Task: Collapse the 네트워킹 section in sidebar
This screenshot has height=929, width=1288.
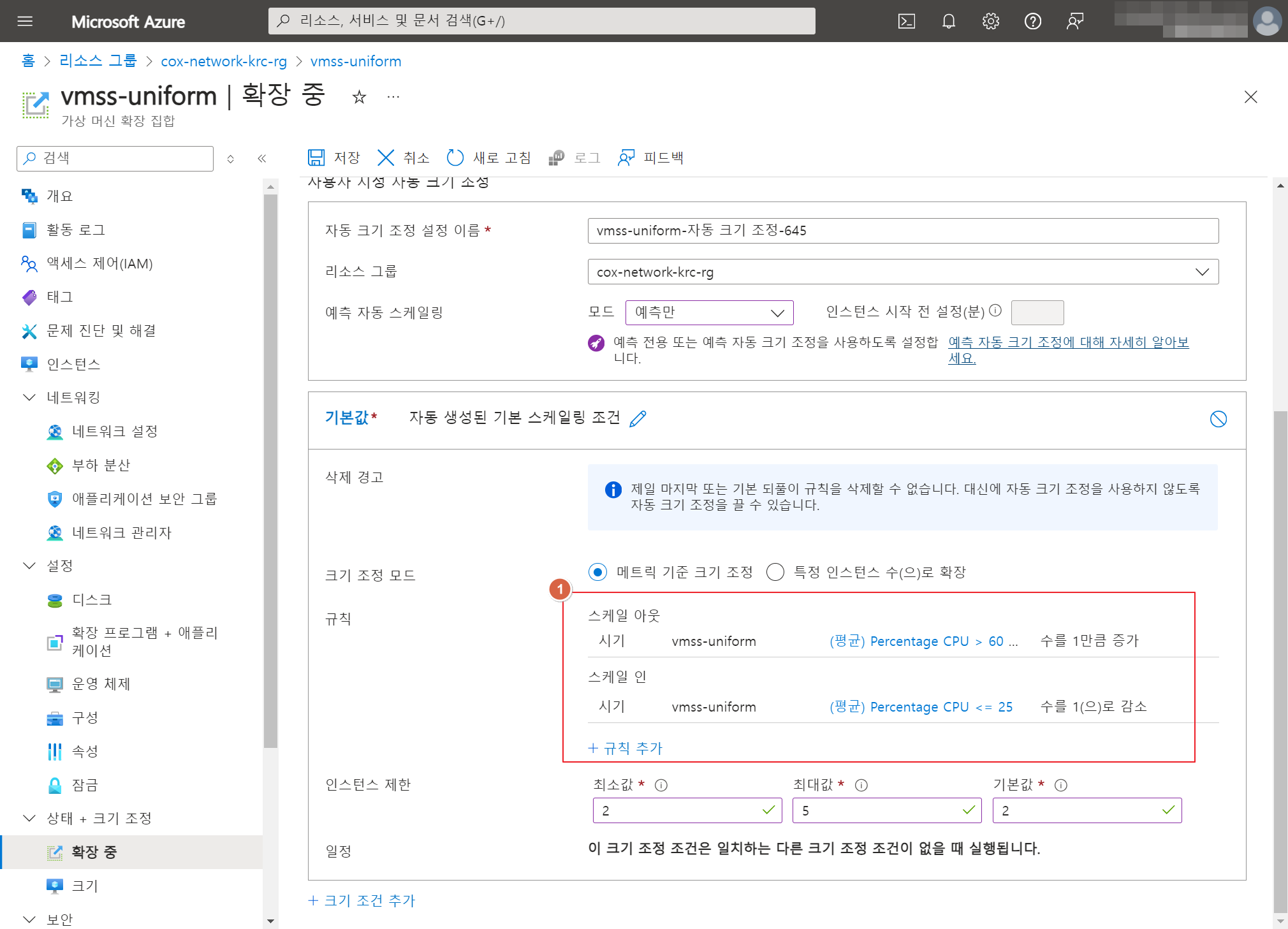Action: (x=29, y=397)
